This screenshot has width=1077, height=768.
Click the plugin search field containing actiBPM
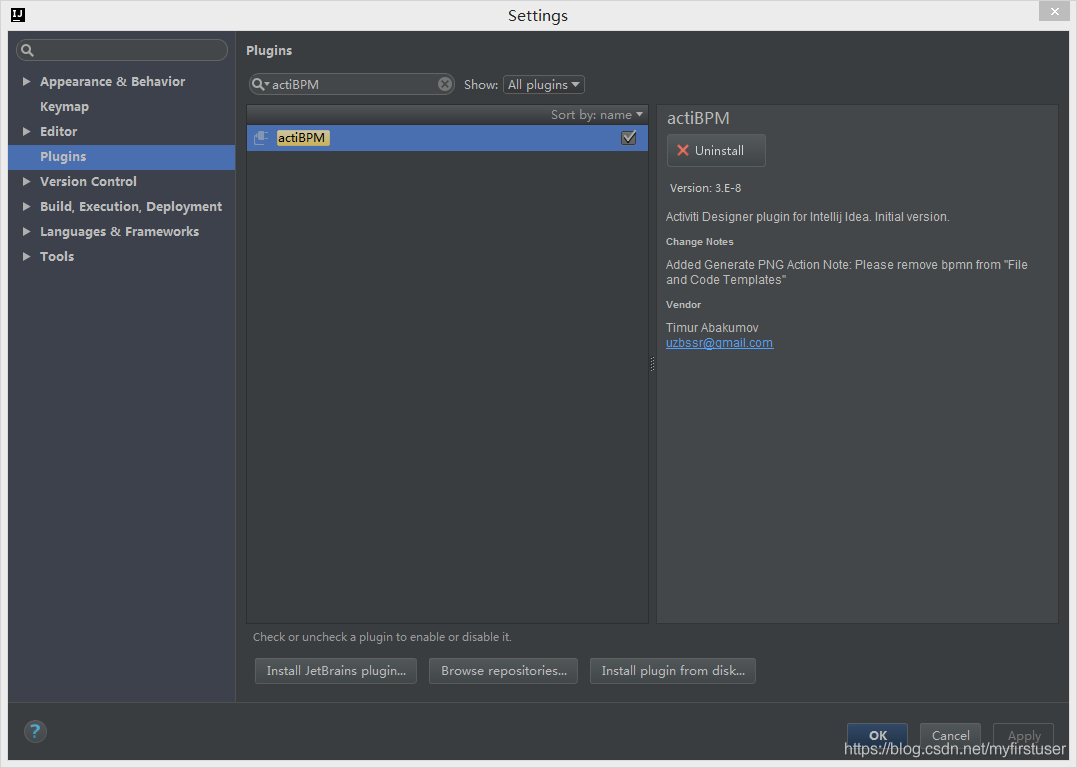(x=352, y=84)
